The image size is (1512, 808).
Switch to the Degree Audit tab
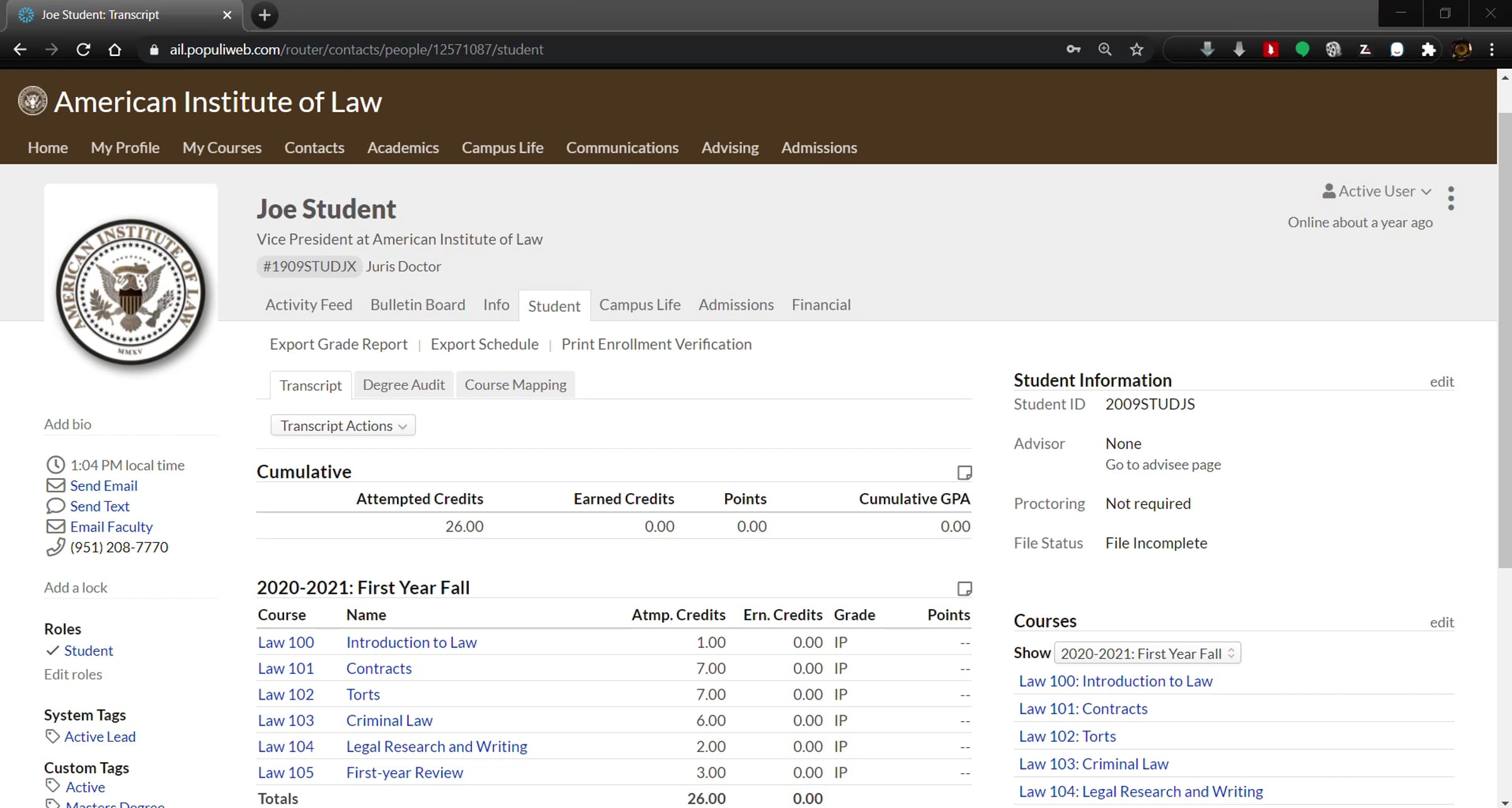pyautogui.click(x=403, y=385)
